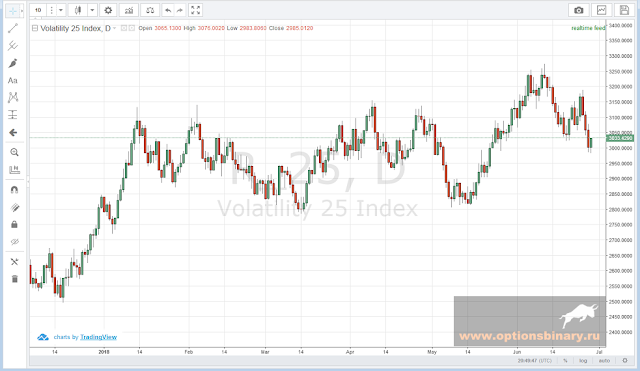Open the show objects tree tool
This screenshot has width=640, height=371.
14,262
